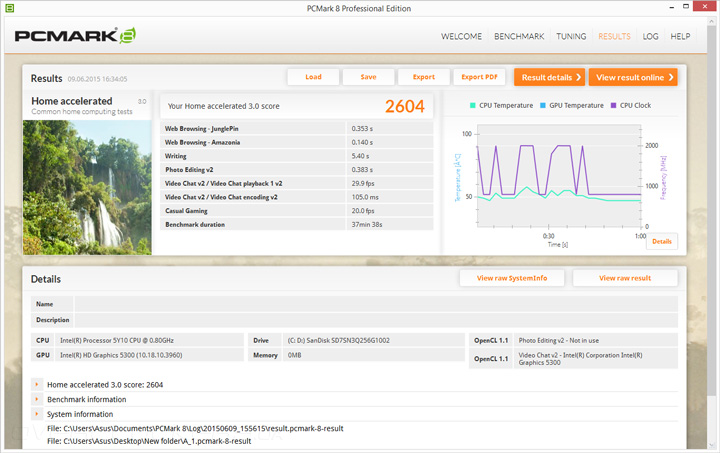This screenshot has height=453, width=720.
Task: Click Export PDF button
Action: click(x=479, y=77)
